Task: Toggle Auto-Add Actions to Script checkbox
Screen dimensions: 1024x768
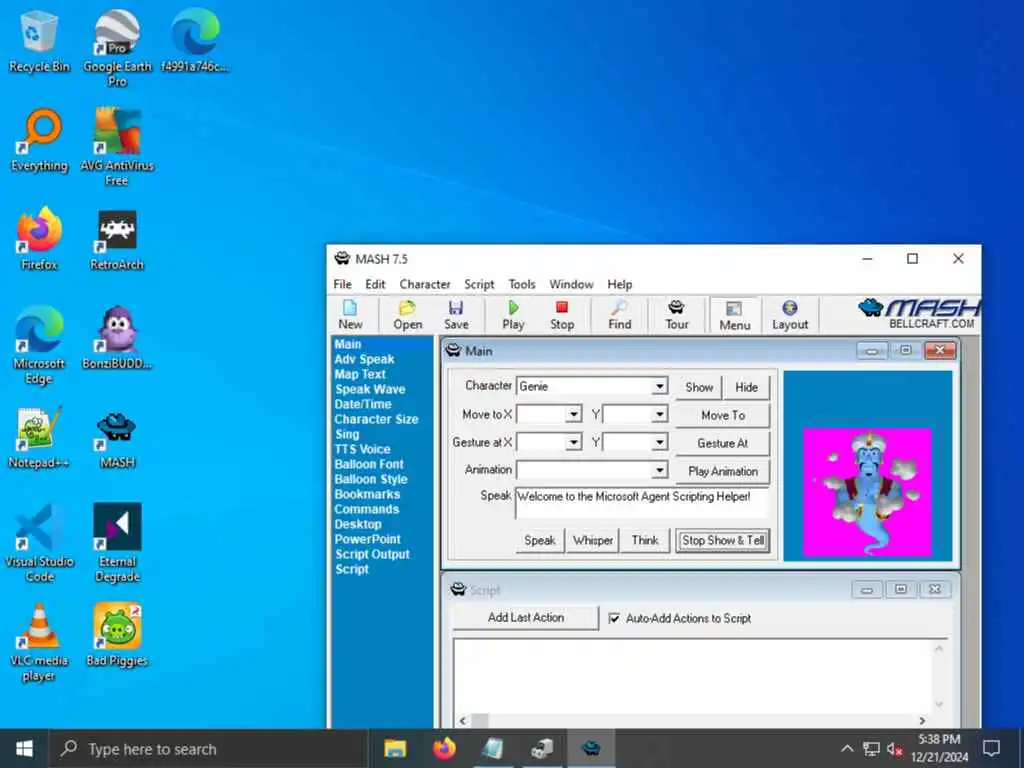Action: 614,618
